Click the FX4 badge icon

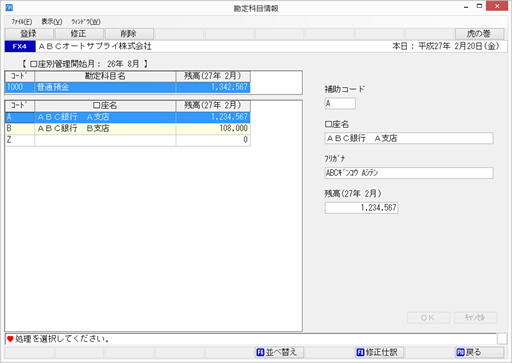click(20, 46)
